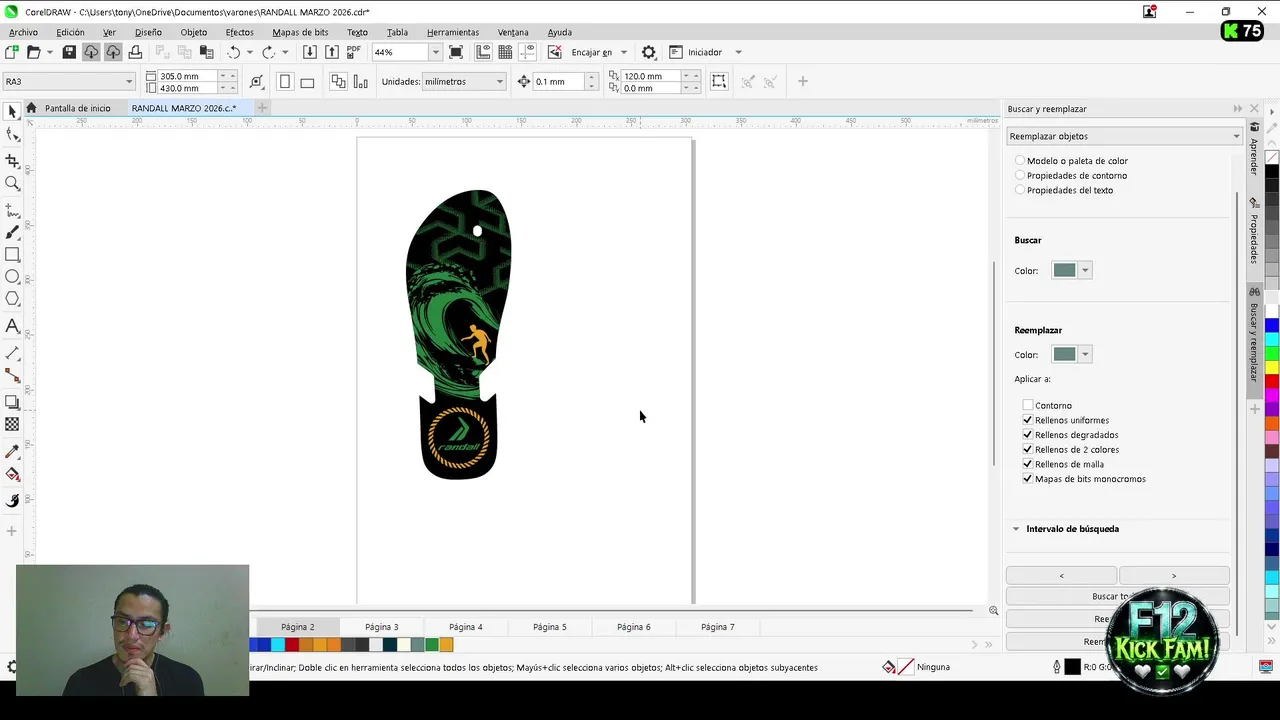Switch to Página 3 tab
Image resolution: width=1280 pixels, height=720 pixels.
pos(382,627)
